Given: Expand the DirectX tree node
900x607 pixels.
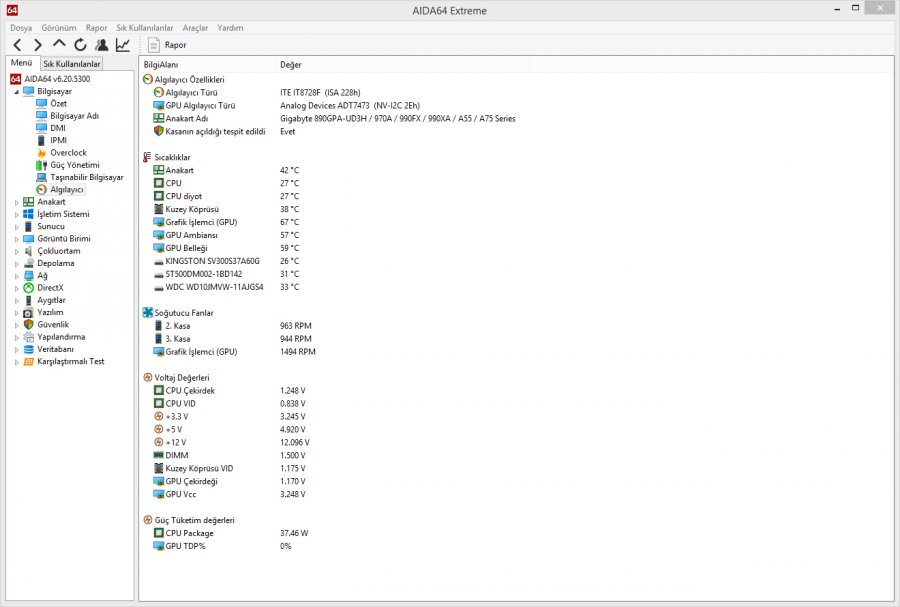Looking at the screenshot, I should tap(16, 288).
